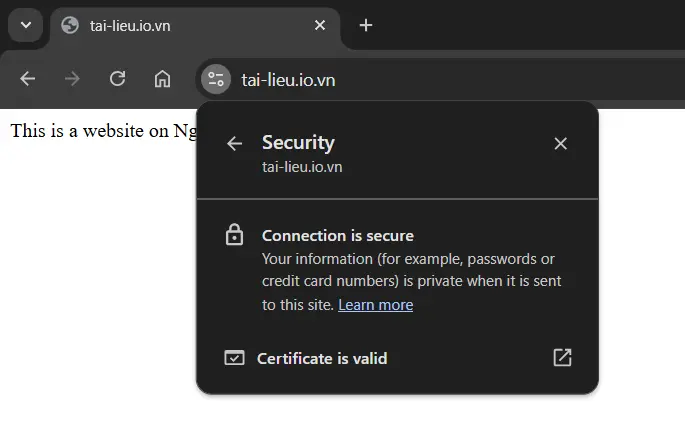
Task: Open a new tab with plus button
Action: (x=366, y=26)
